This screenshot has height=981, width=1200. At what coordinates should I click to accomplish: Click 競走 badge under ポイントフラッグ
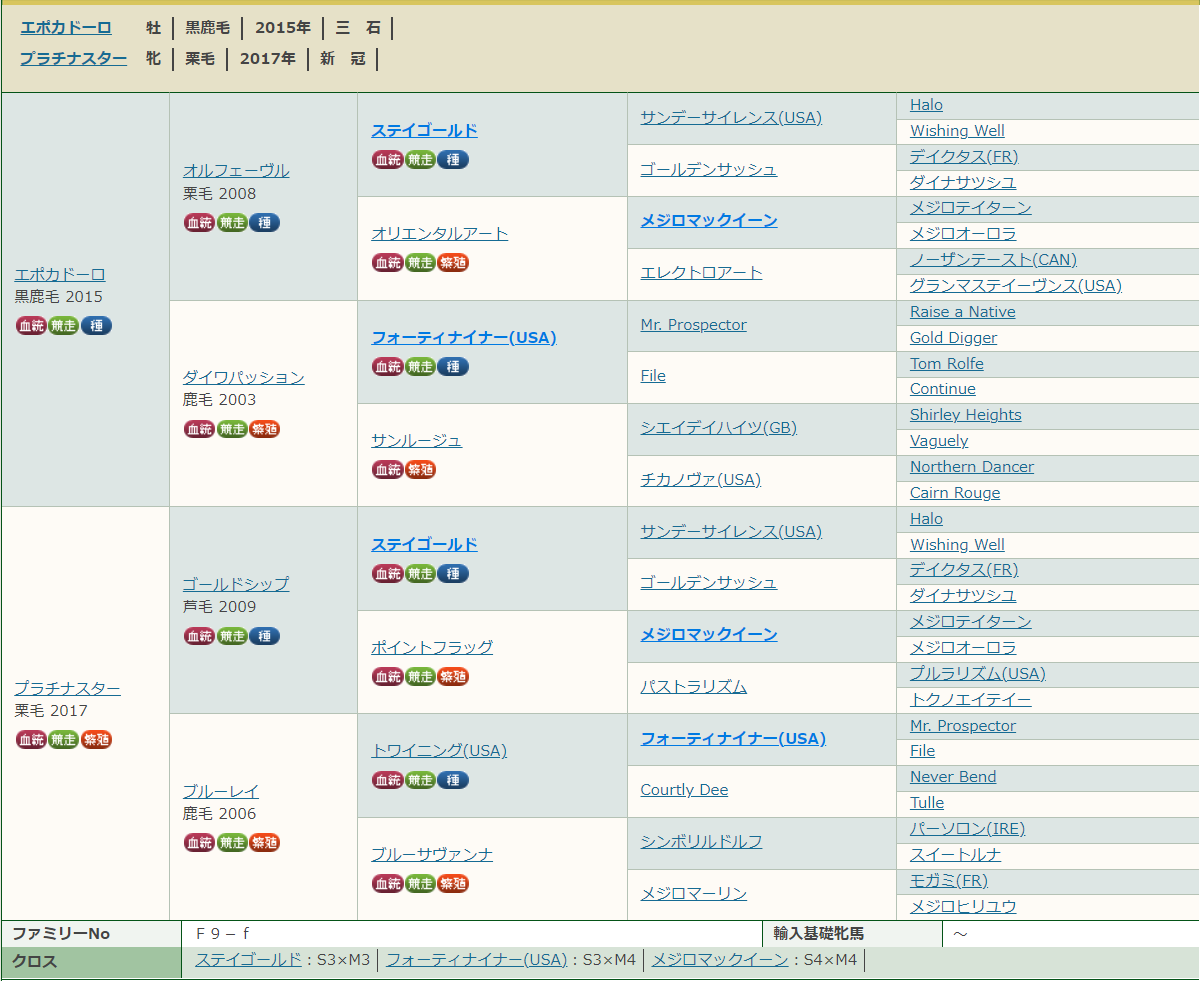click(421, 676)
